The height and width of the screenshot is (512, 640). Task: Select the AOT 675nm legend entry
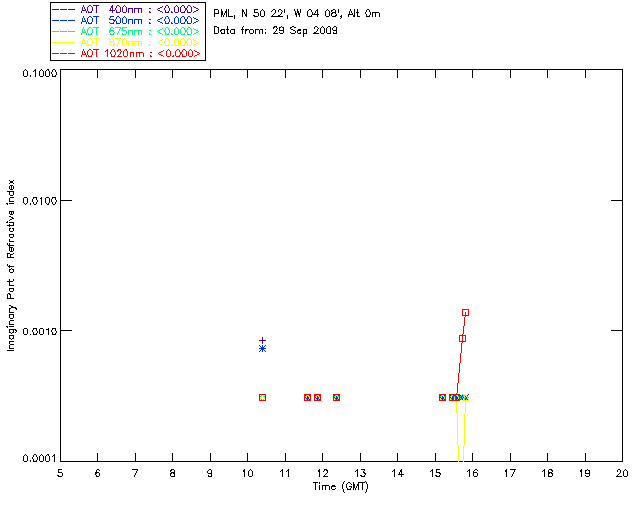point(126,31)
